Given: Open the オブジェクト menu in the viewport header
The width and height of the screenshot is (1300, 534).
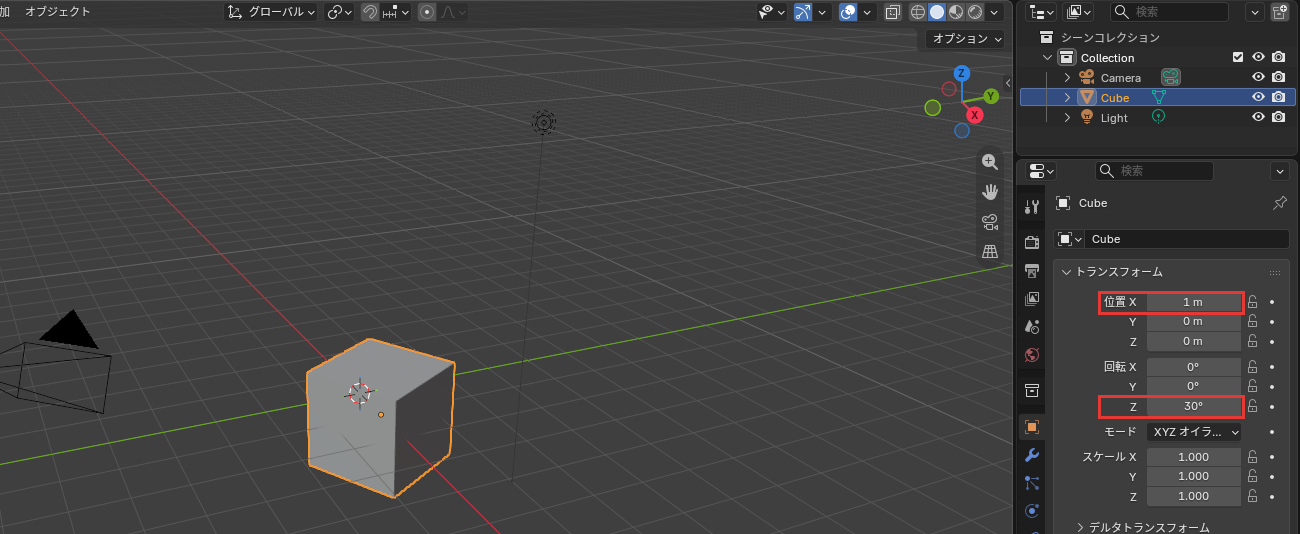Looking at the screenshot, I should point(57,12).
